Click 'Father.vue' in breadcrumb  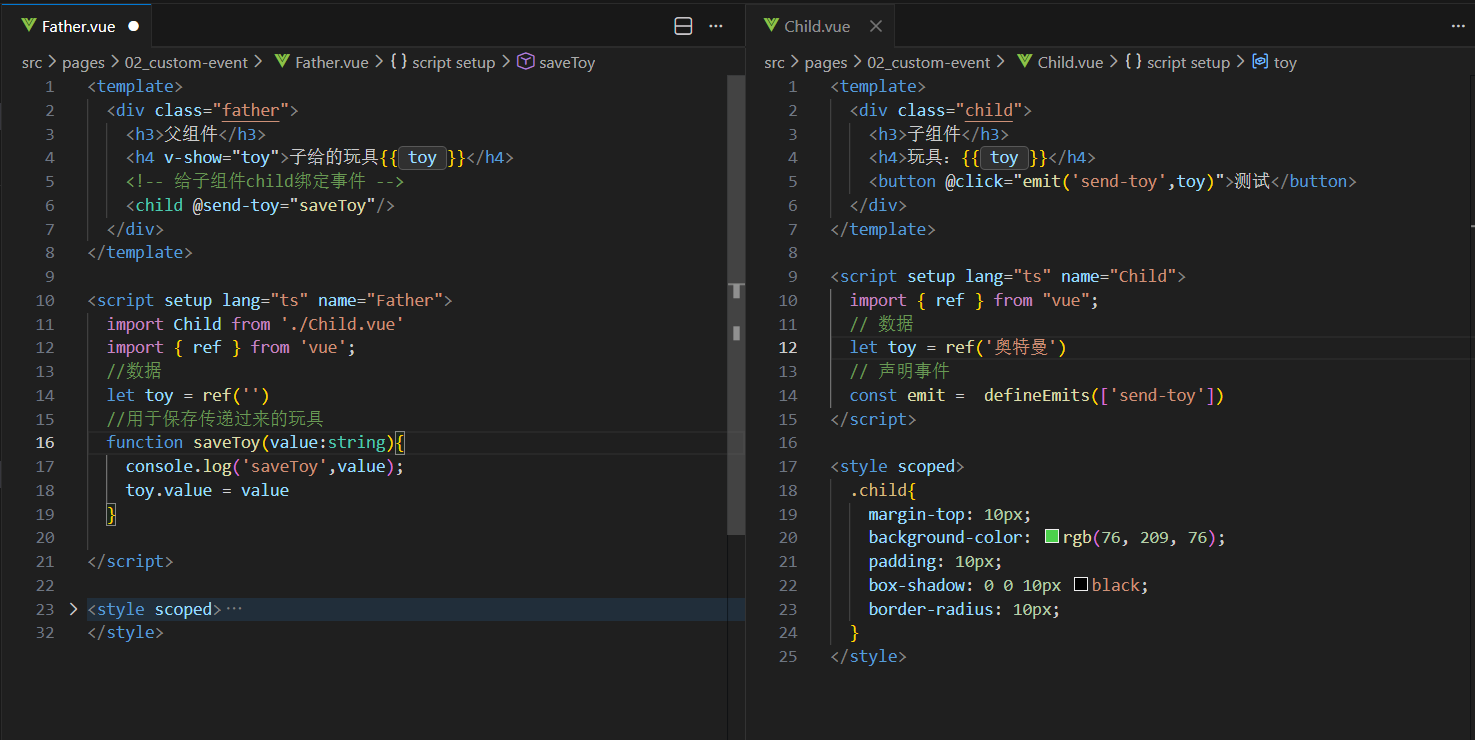332,62
